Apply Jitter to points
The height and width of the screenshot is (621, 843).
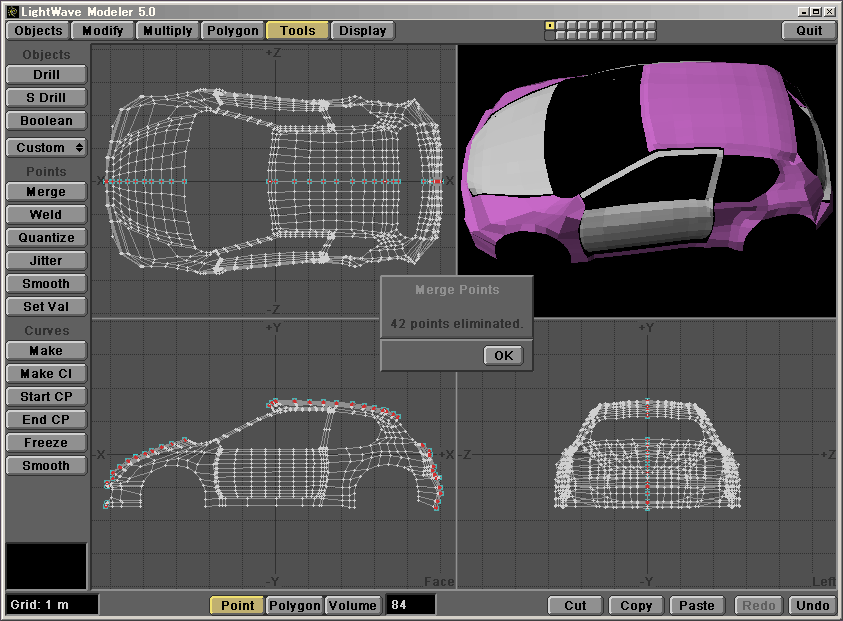[46, 261]
